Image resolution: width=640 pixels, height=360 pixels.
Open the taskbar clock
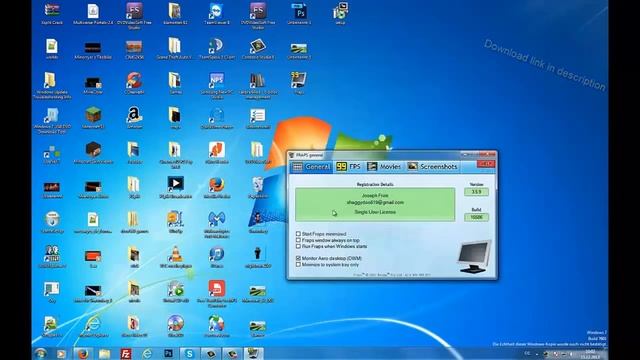tap(590, 354)
